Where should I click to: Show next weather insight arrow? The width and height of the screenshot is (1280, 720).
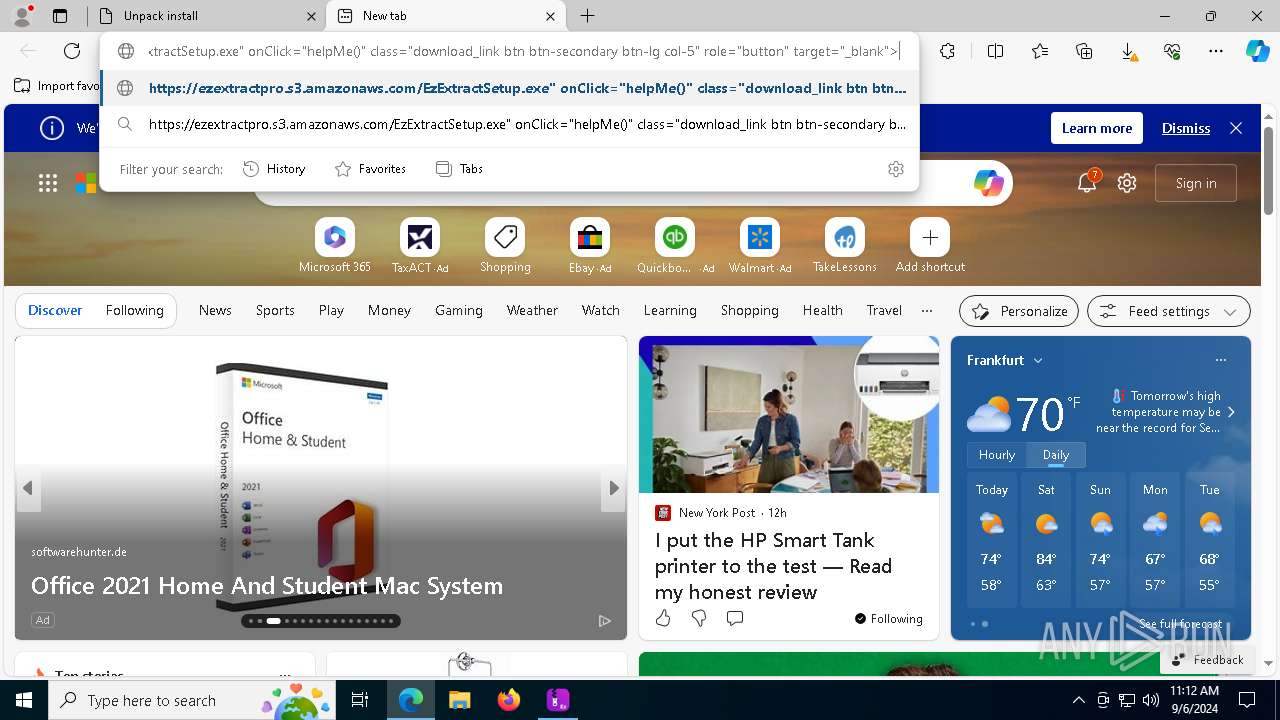pos(1231,412)
